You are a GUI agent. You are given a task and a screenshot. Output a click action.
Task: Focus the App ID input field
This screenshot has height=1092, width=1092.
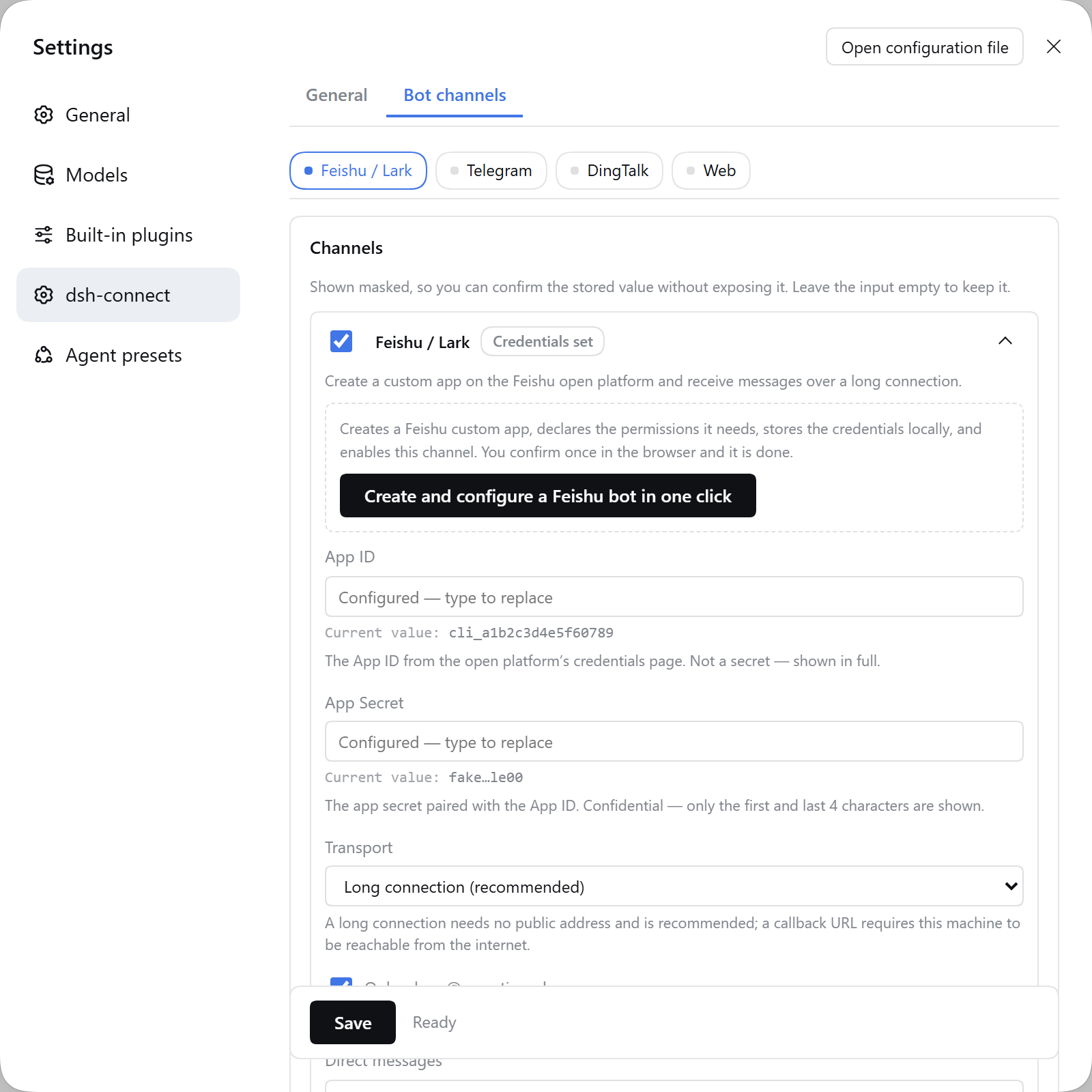tap(674, 597)
